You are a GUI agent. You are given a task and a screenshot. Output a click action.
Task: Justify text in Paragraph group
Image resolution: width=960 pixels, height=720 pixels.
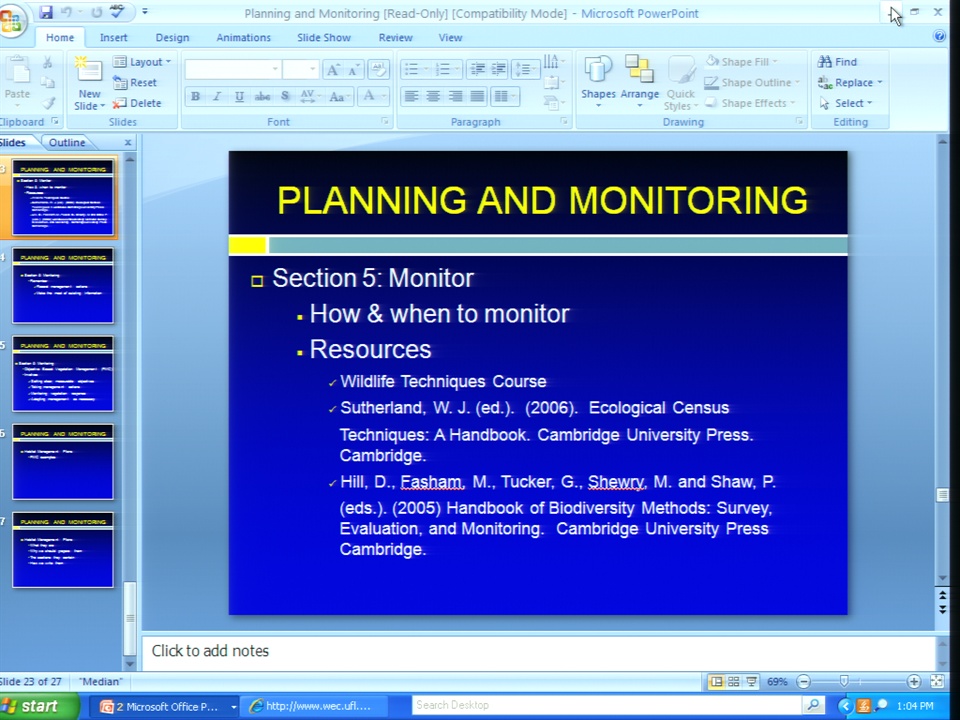click(478, 96)
